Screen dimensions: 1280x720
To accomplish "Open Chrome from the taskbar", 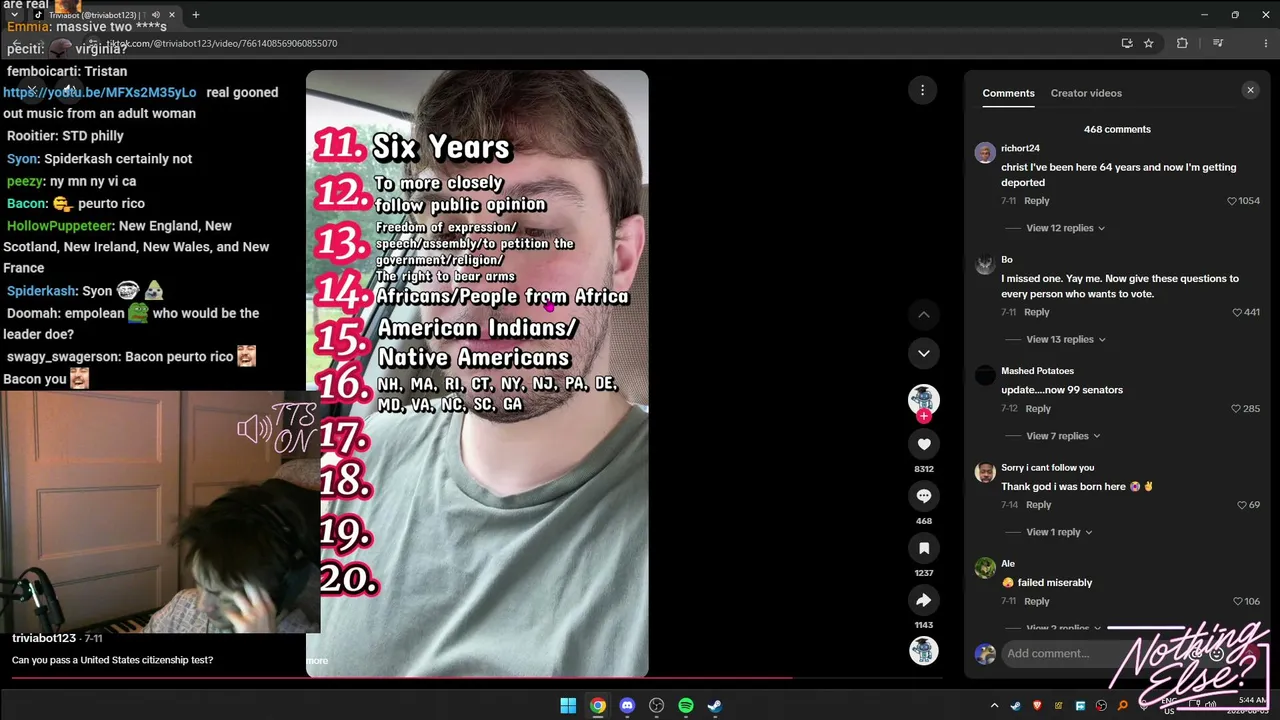I will (x=597, y=706).
